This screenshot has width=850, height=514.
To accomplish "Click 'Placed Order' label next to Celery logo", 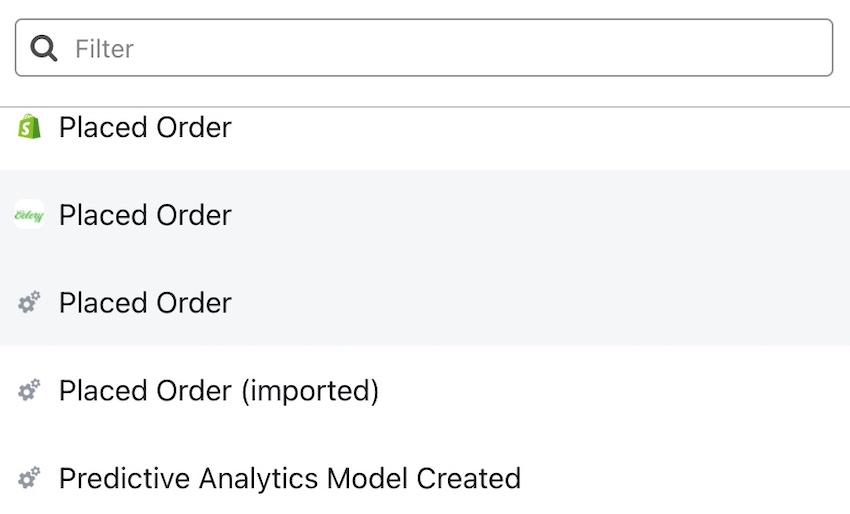I will [145, 215].
